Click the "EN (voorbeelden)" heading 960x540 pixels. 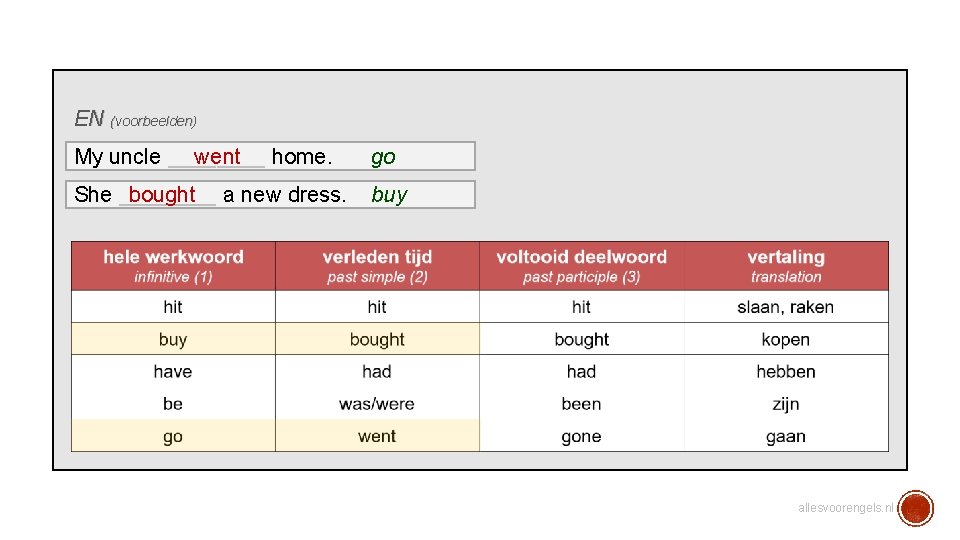pos(135,119)
